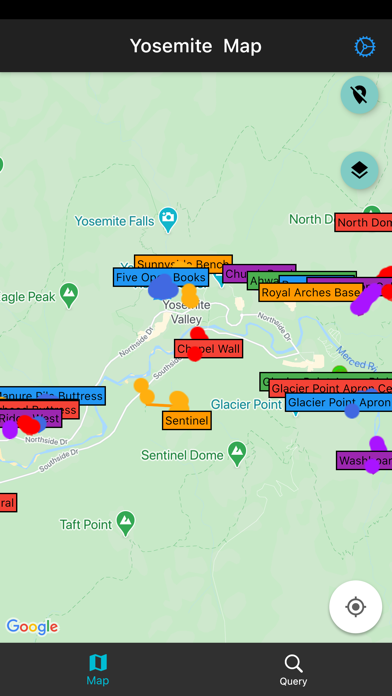The width and height of the screenshot is (392, 696).
Task: Tap the blue marker cluster under Five Open Books
Action: point(163,288)
